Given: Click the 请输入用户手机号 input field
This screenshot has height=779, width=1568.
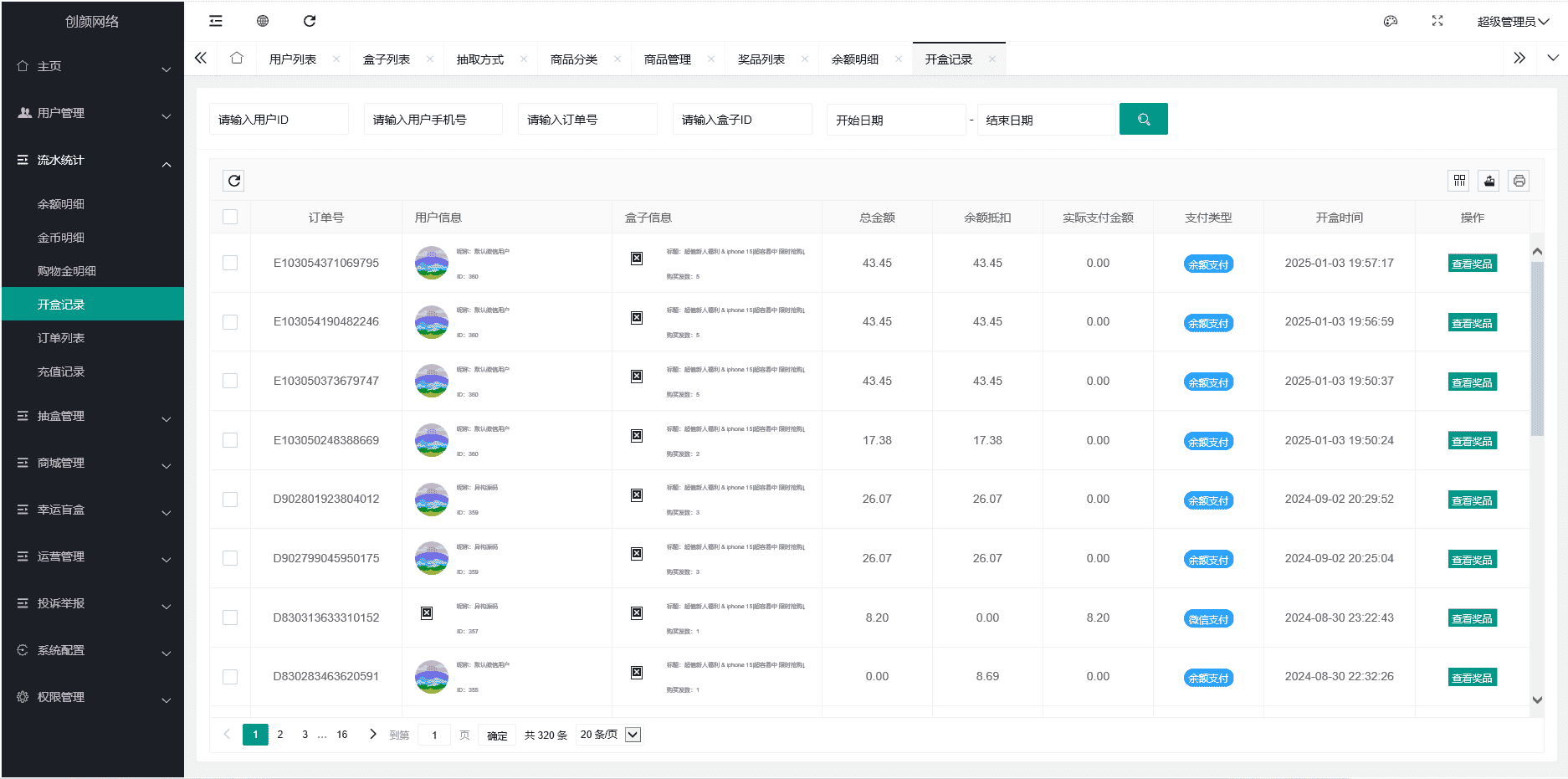Looking at the screenshot, I should [433, 120].
